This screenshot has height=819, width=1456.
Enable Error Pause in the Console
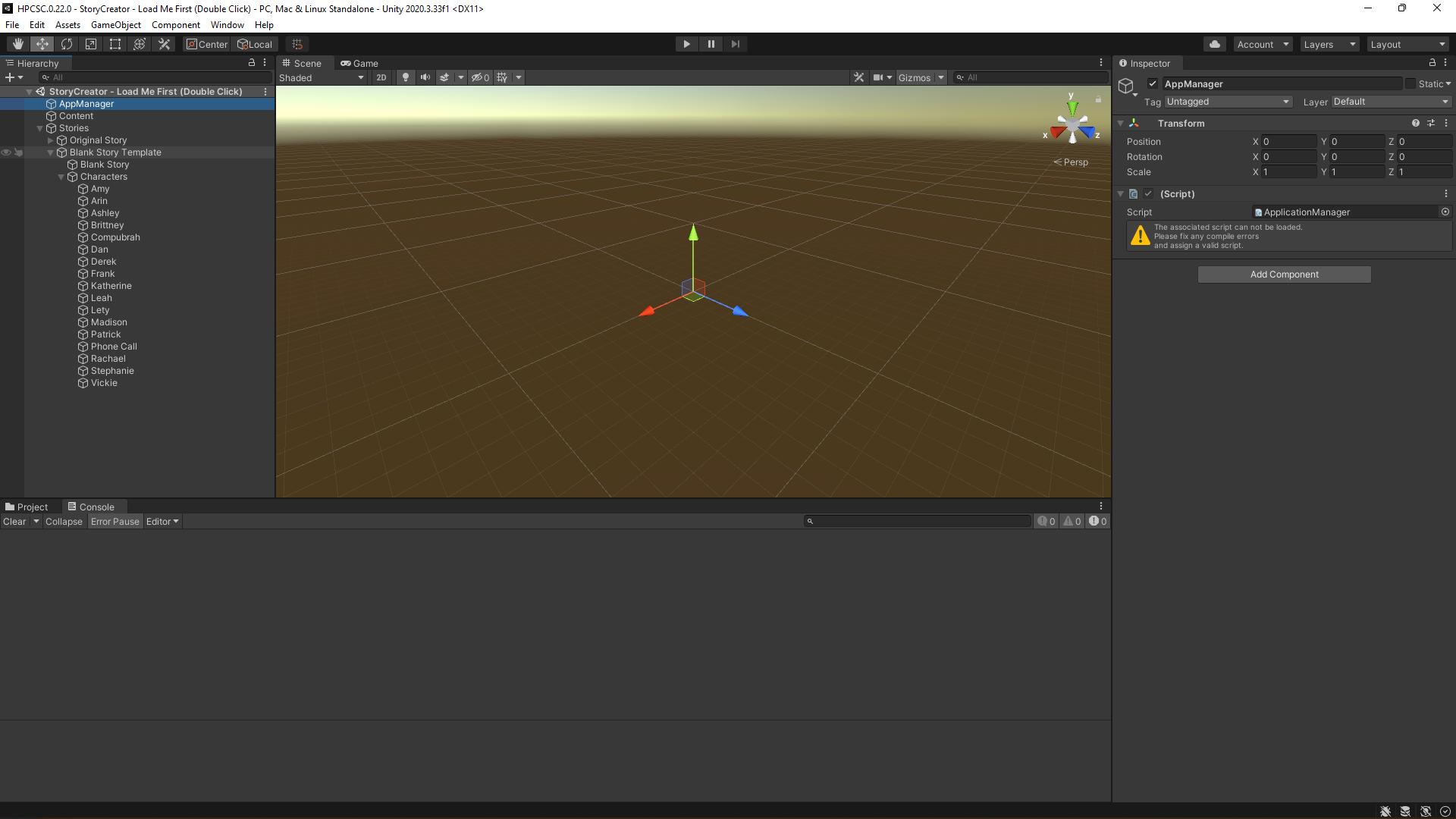click(115, 521)
